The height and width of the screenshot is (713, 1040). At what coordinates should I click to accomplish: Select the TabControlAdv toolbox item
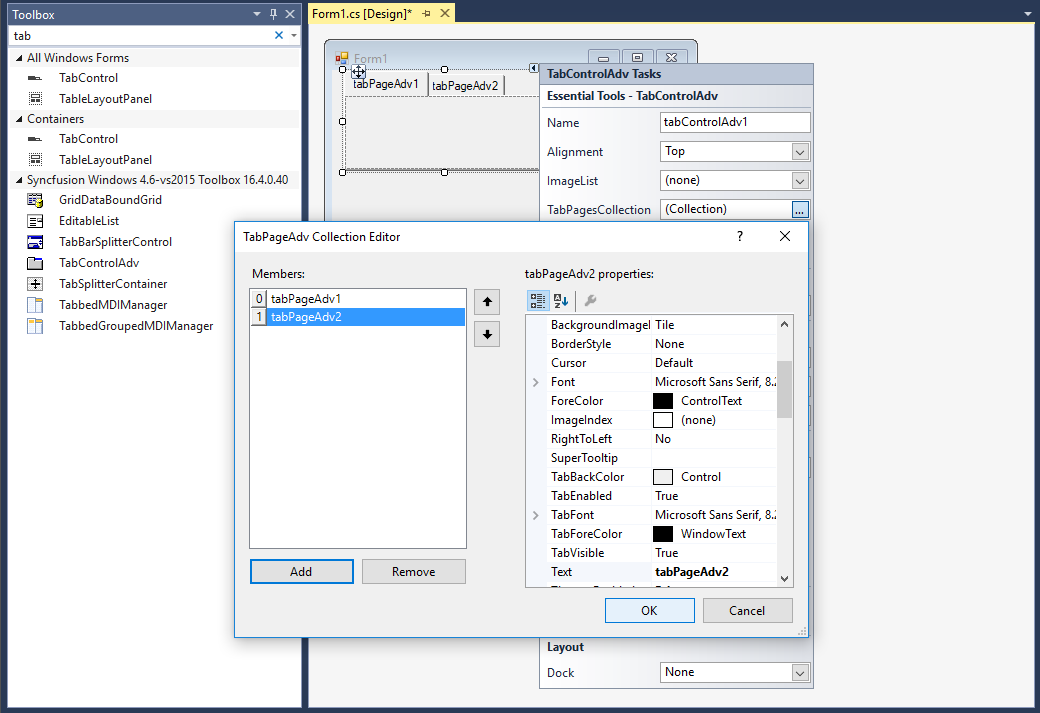(98, 263)
